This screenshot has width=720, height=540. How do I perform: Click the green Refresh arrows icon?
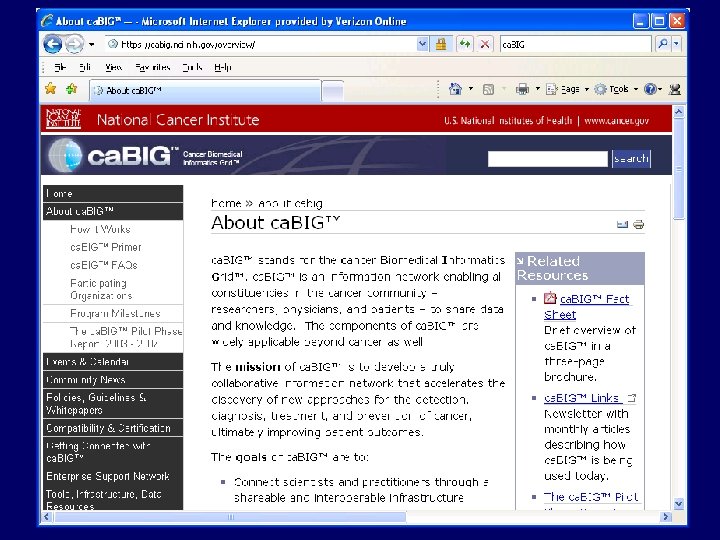coord(465,45)
